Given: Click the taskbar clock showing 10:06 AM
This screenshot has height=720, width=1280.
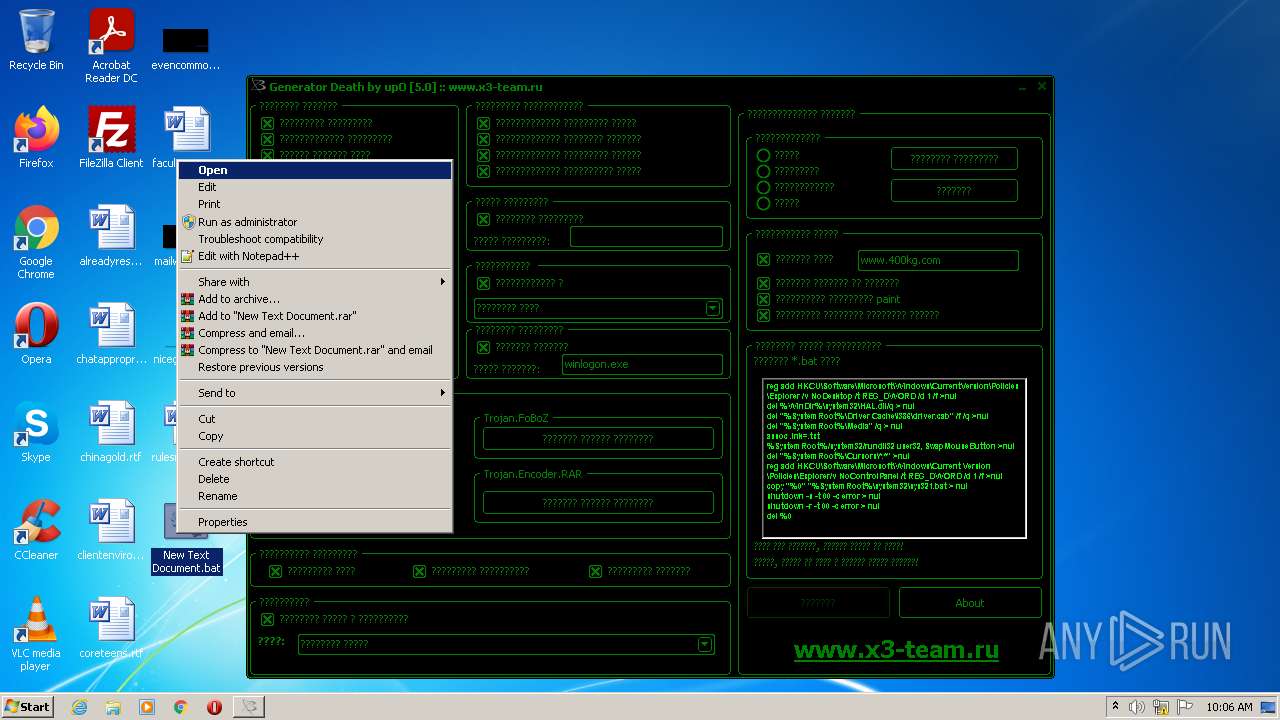Looking at the screenshot, I should 1229,707.
